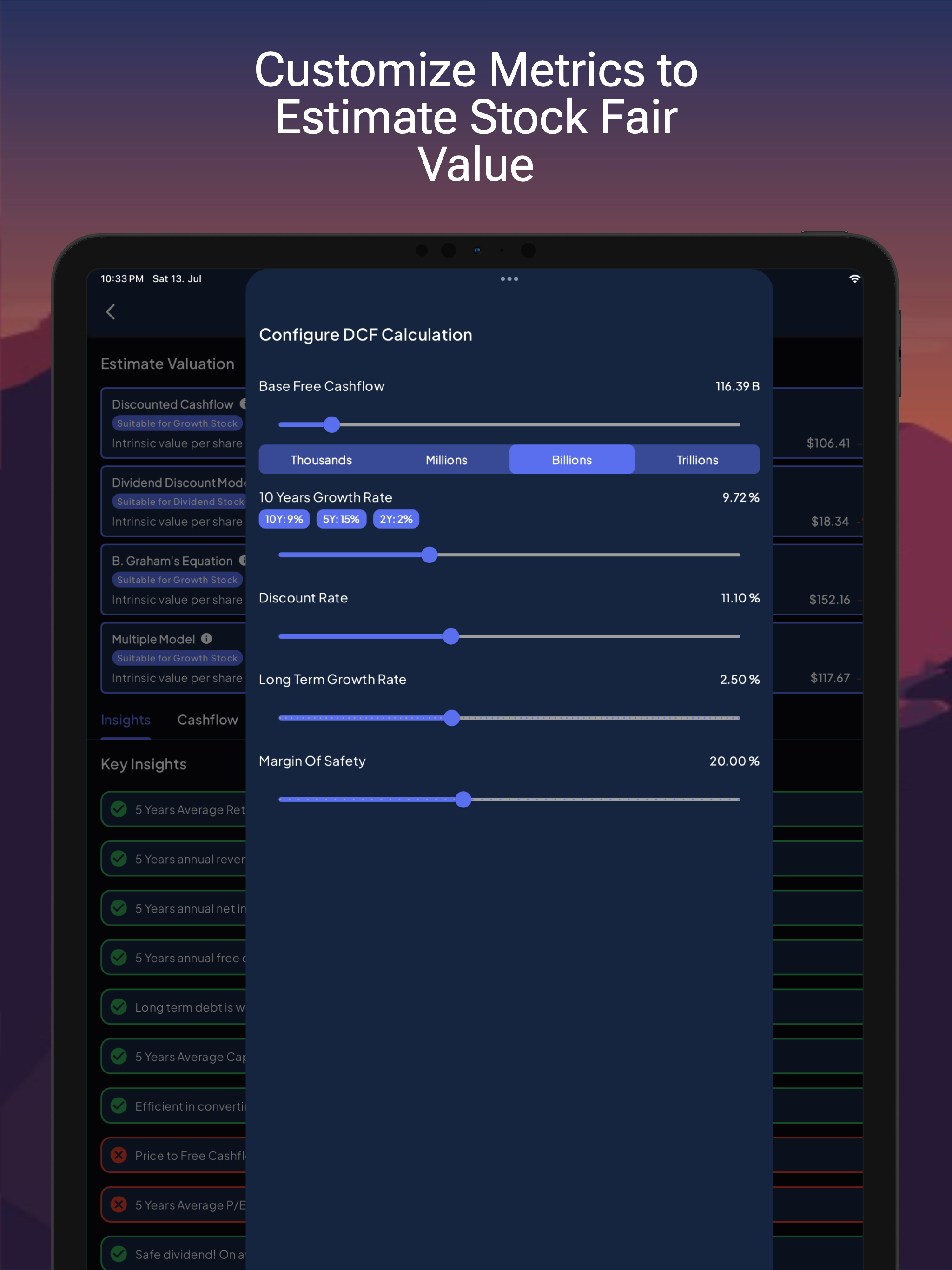
Task: Apply the 2Y: 2% growth preset
Action: point(396,519)
